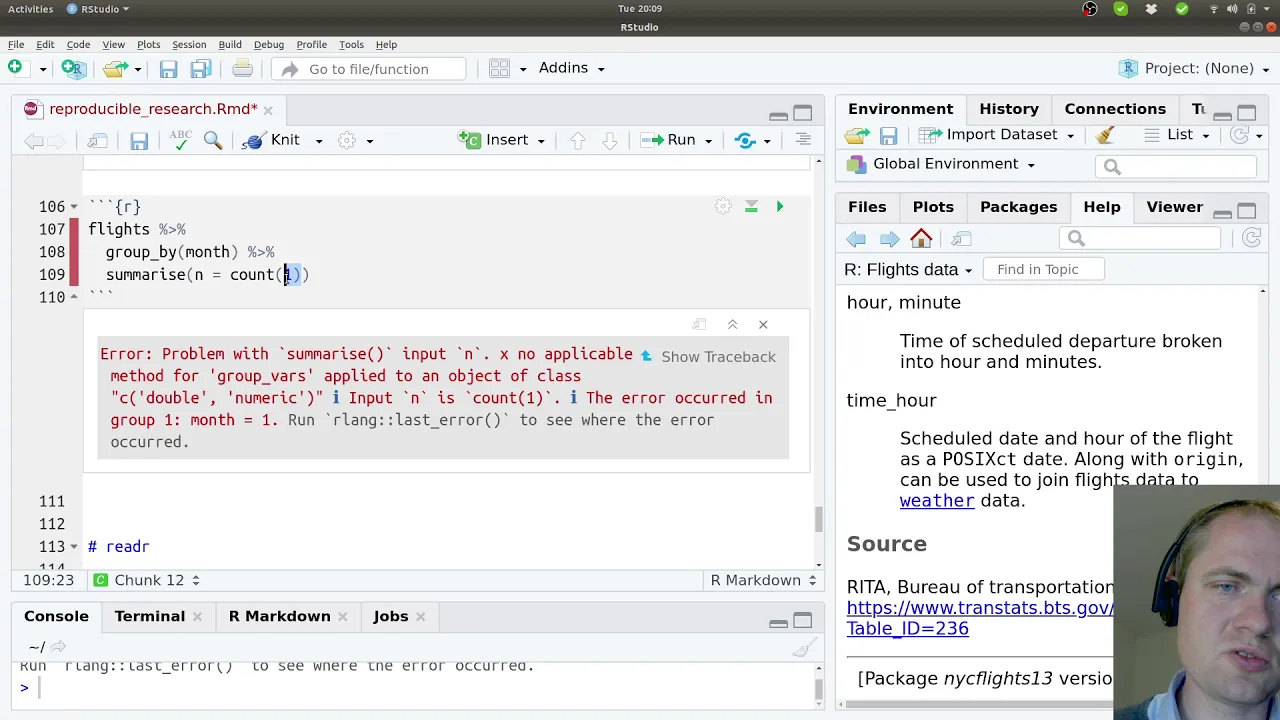Clear console broom icon
Image resolution: width=1280 pixels, height=720 pixels.
(804, 648)
